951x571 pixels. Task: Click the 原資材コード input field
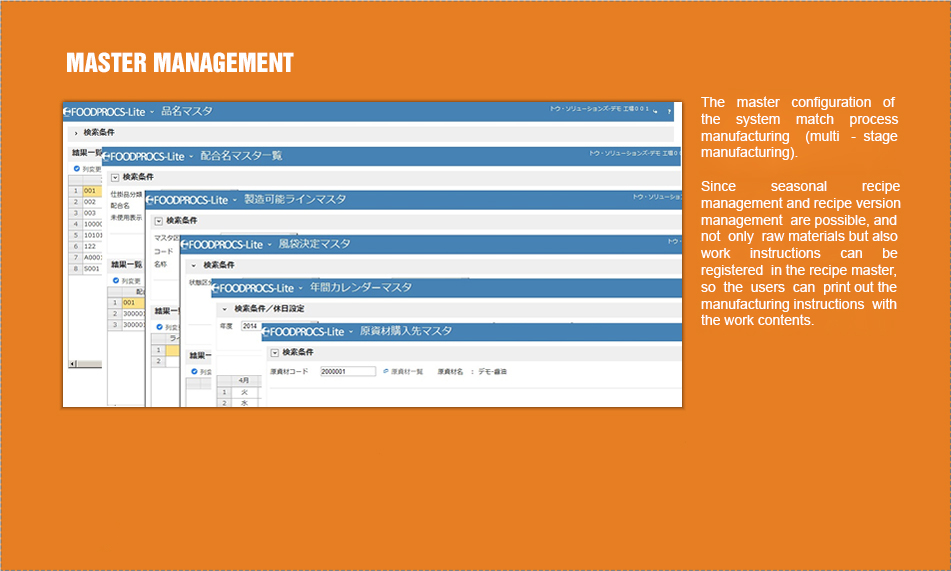pyautogui.click(x=347, y=371)
